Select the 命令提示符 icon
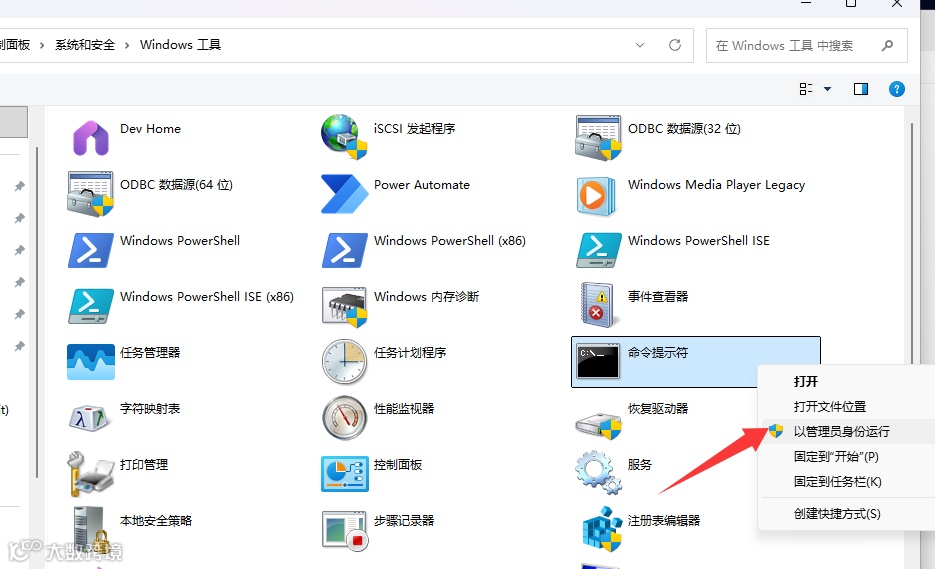Screen dimensions: 935x569 pos(598,361)
